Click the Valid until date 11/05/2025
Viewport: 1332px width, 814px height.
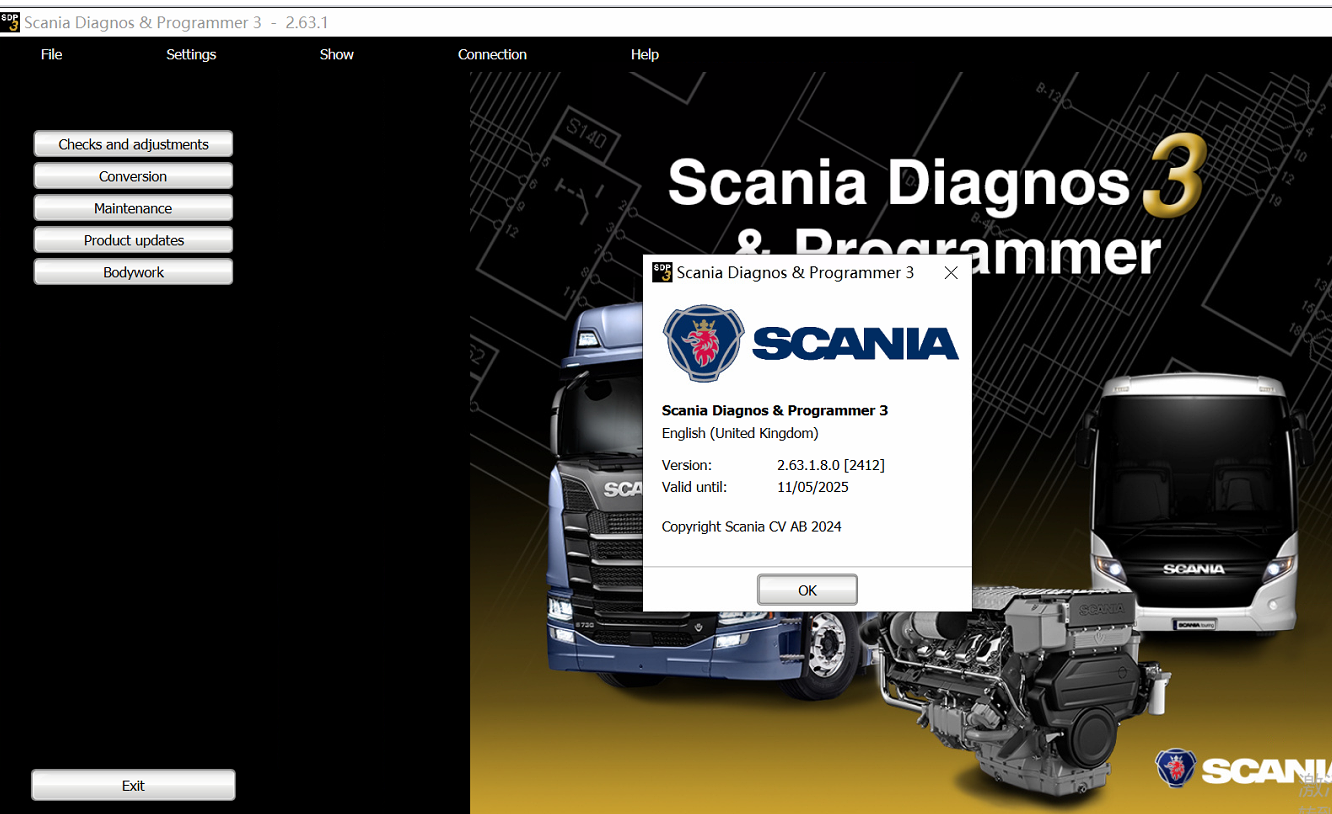pos(814,487)
